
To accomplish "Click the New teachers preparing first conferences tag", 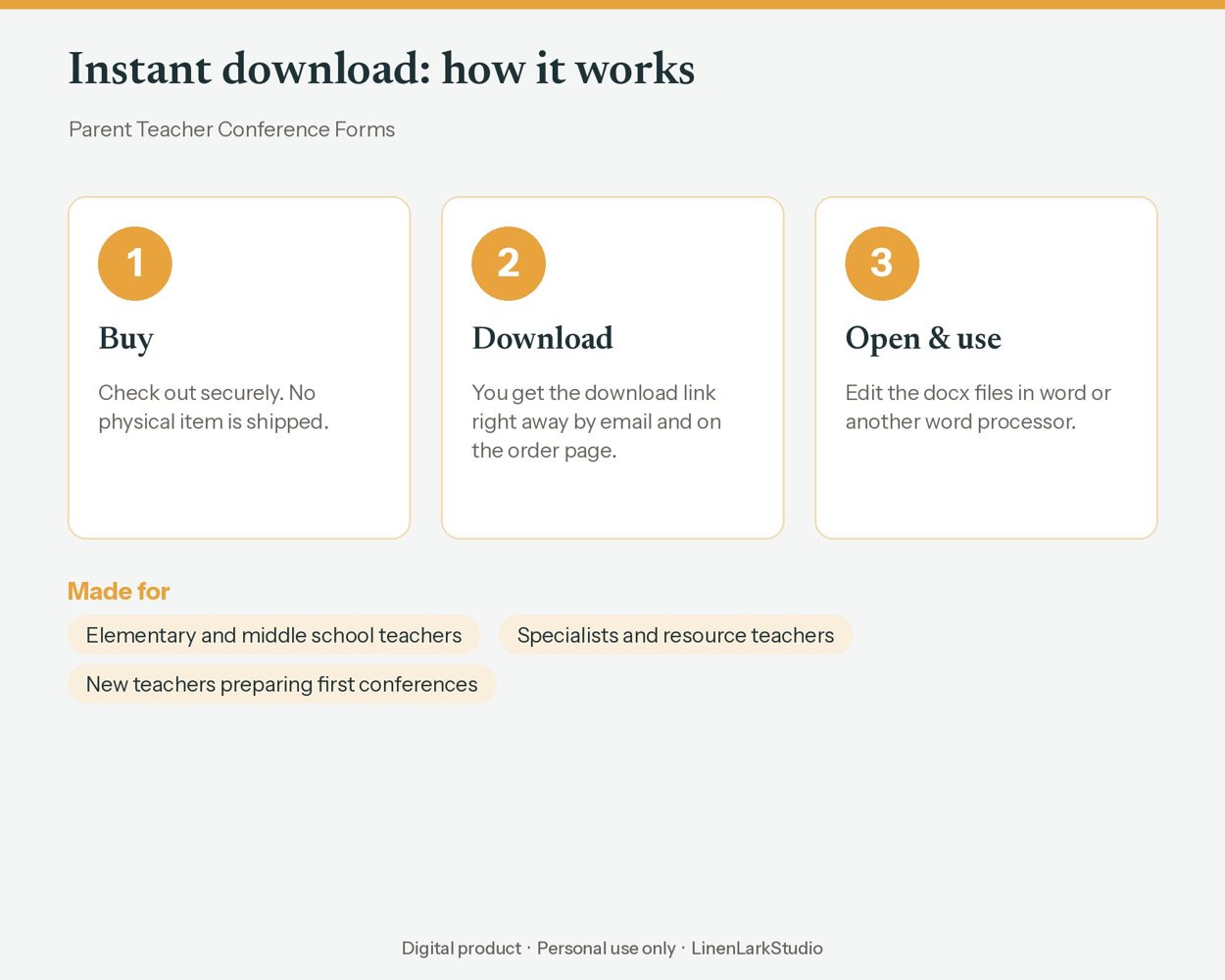I will (281, 684).
